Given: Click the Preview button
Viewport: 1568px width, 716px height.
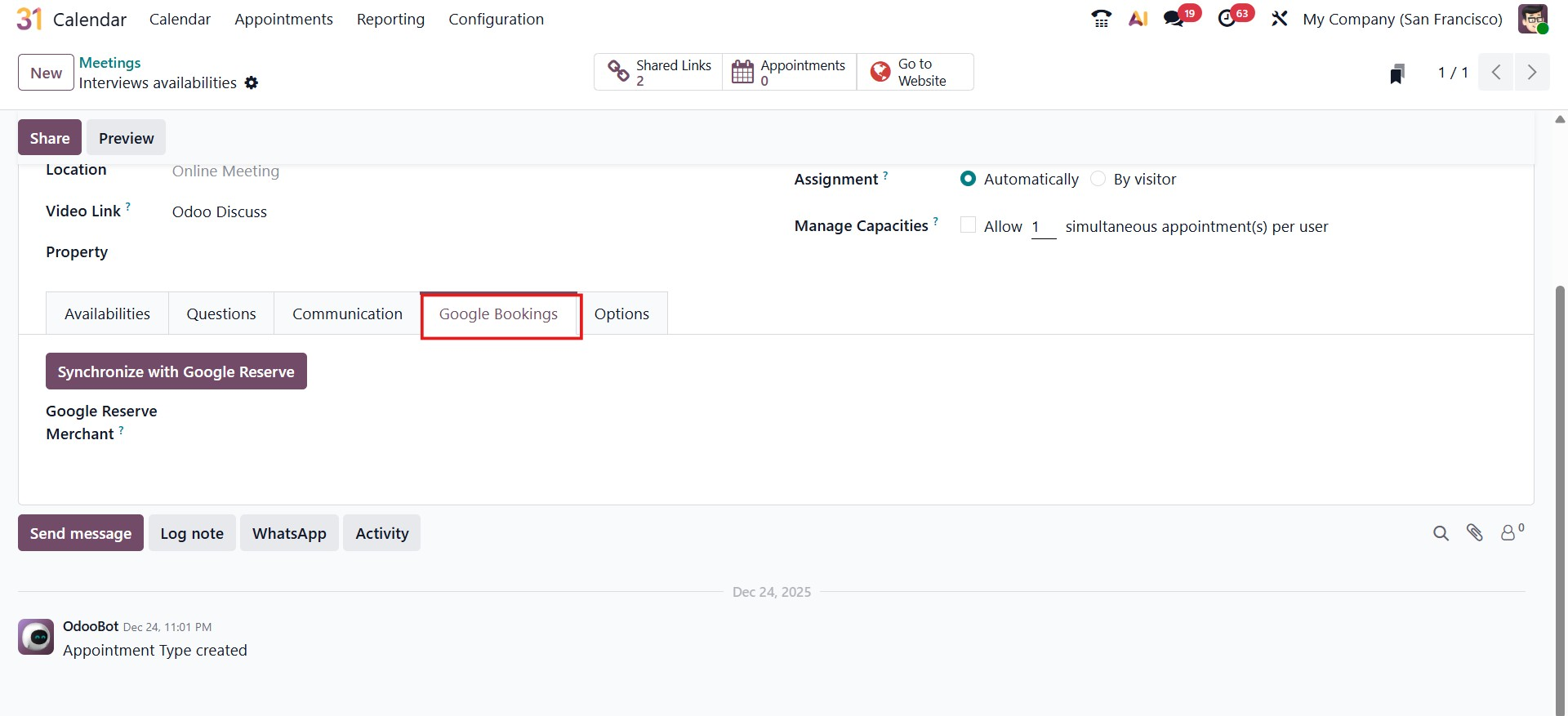Looking at the screenshot, I should (x=126, y=138).
